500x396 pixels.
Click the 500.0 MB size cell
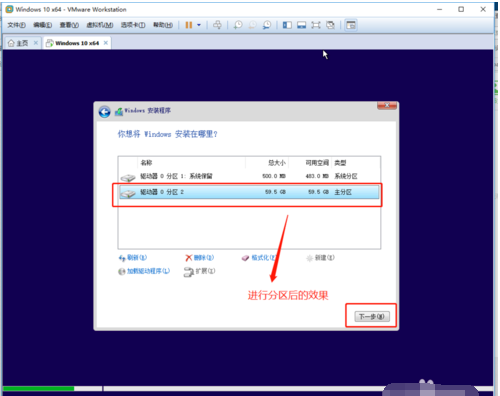click(274, 176)
